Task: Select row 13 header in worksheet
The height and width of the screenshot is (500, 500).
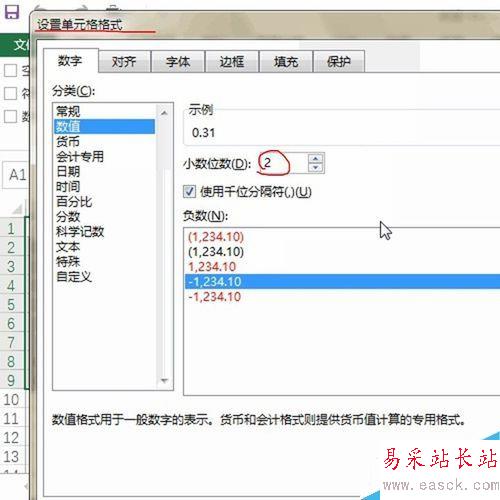Action: 12,457
